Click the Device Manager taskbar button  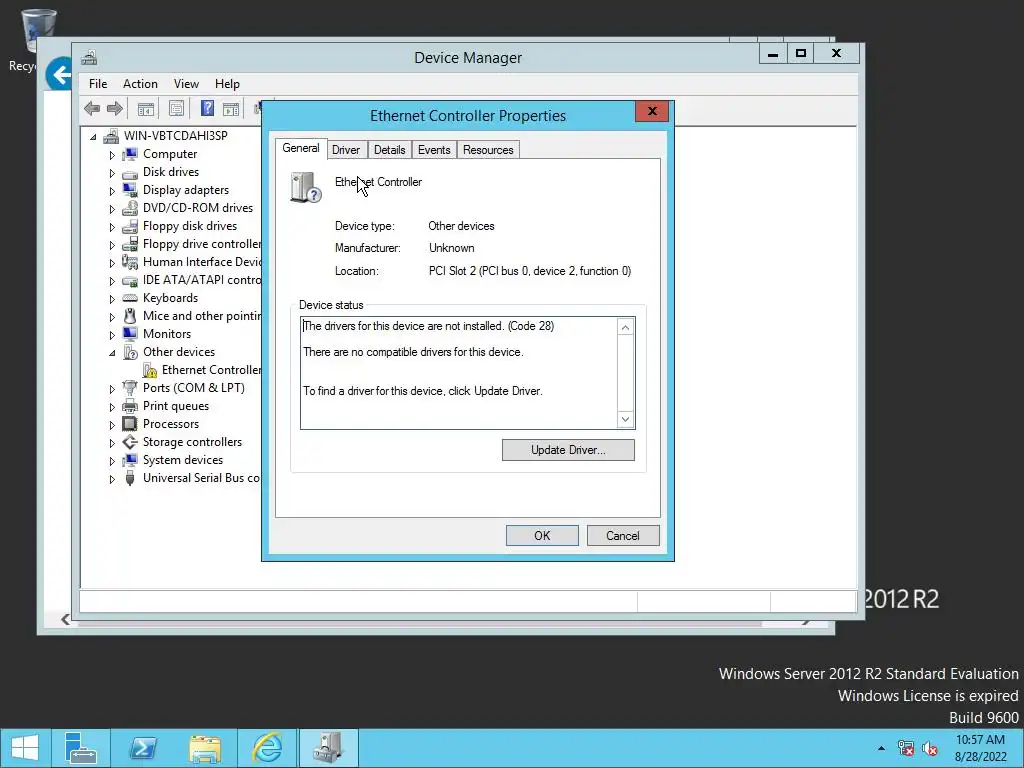pyautogui.click(x=328, y=748)
